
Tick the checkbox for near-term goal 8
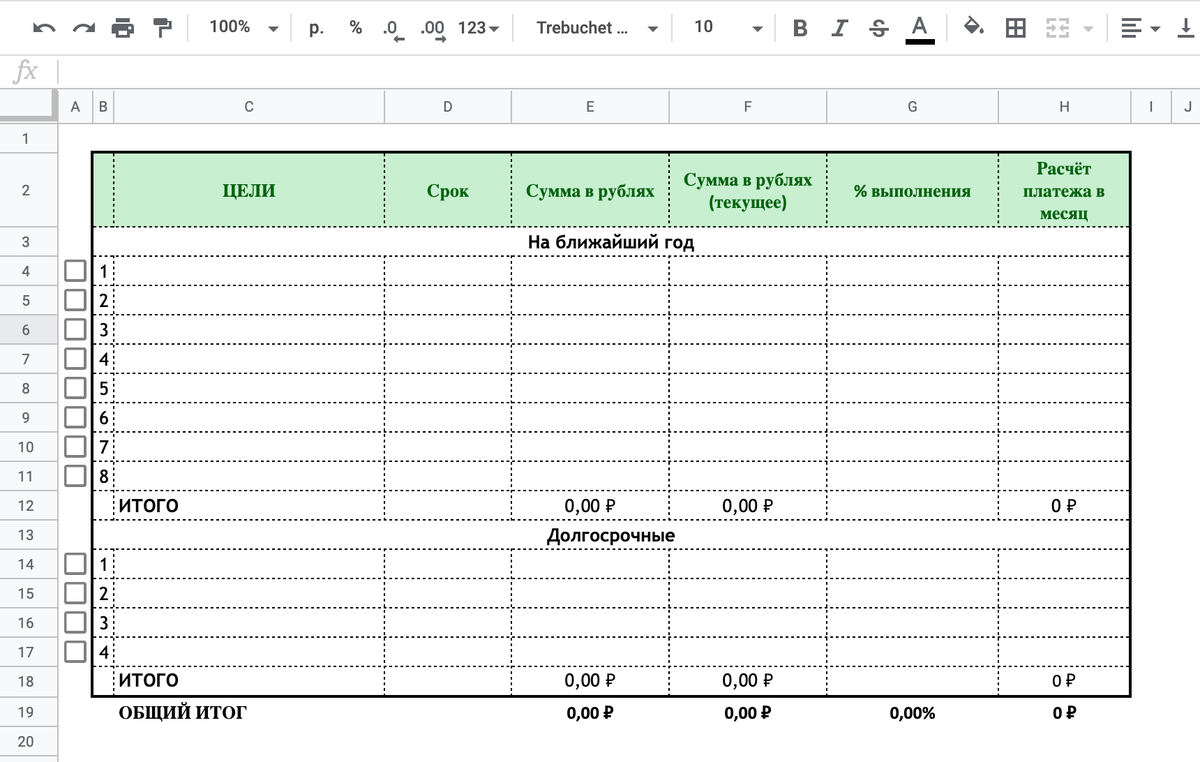click(x=75, y=475)
